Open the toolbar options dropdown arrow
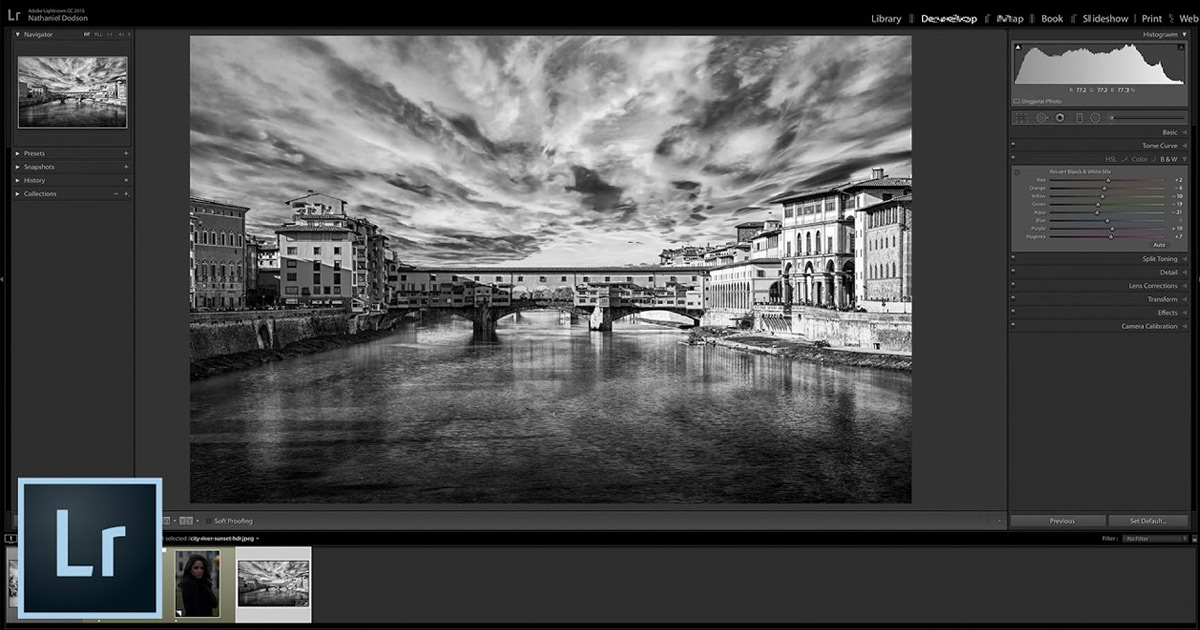This screenshot has height=630, width=1200. click(998, 521)
